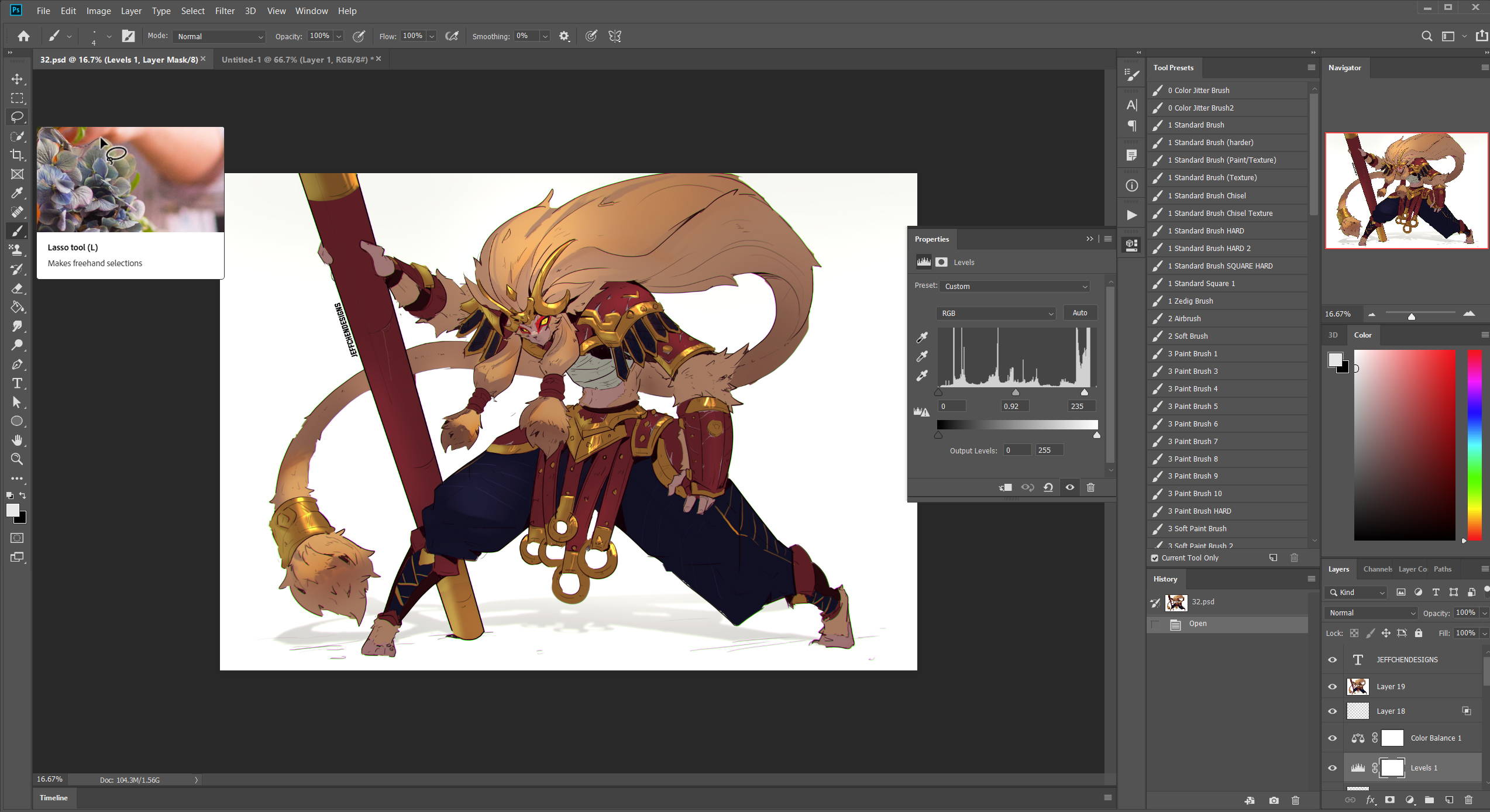Hide Color Balance 1 layer
Viewport: 1490px width, 812px height.
[1333, 738]
